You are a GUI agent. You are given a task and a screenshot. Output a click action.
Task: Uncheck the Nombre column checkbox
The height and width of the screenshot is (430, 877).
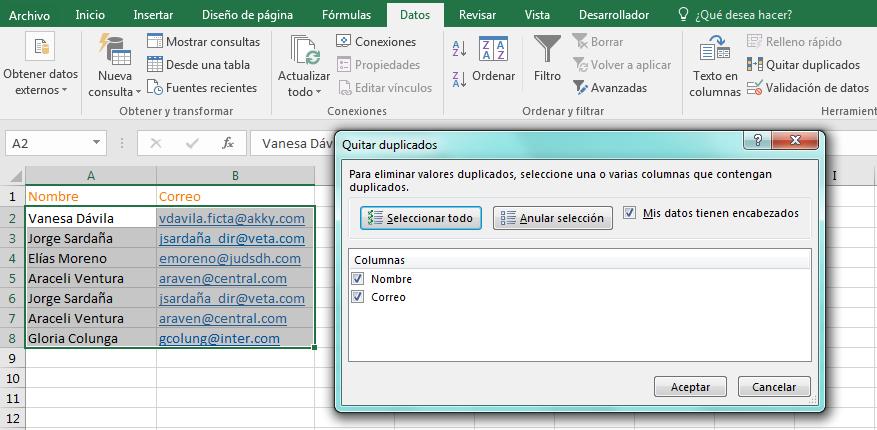click(358, 279)
